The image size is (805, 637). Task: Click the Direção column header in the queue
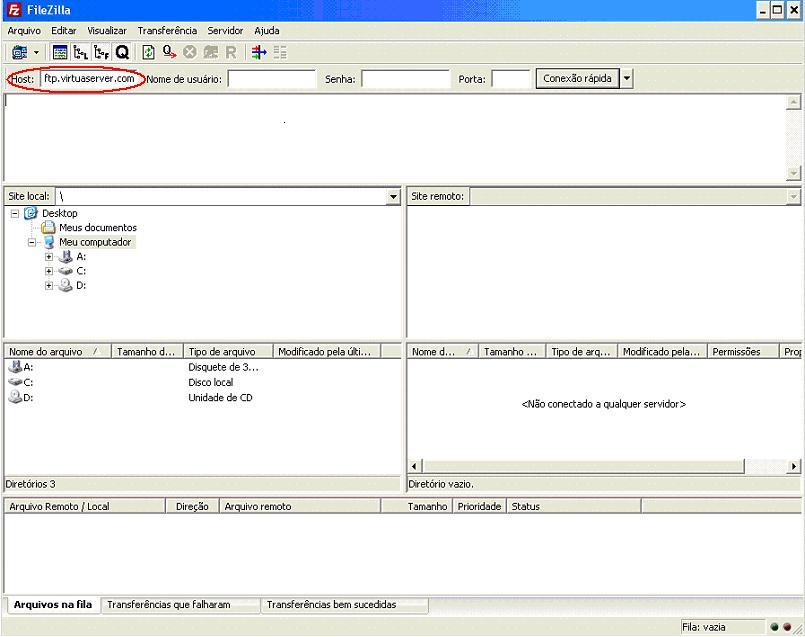coord(192,506)
